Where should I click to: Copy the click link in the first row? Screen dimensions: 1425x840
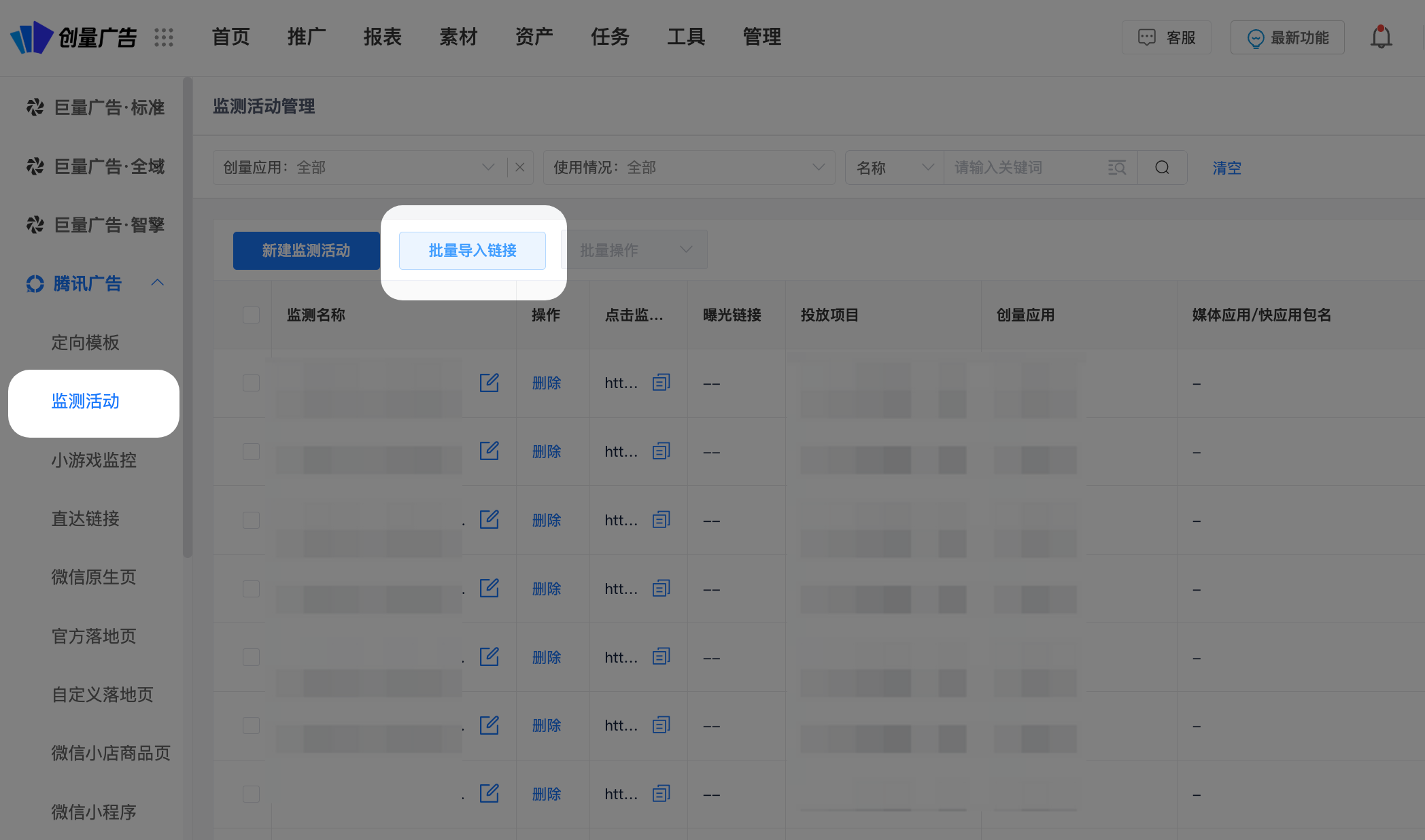(x=662, y=383)
